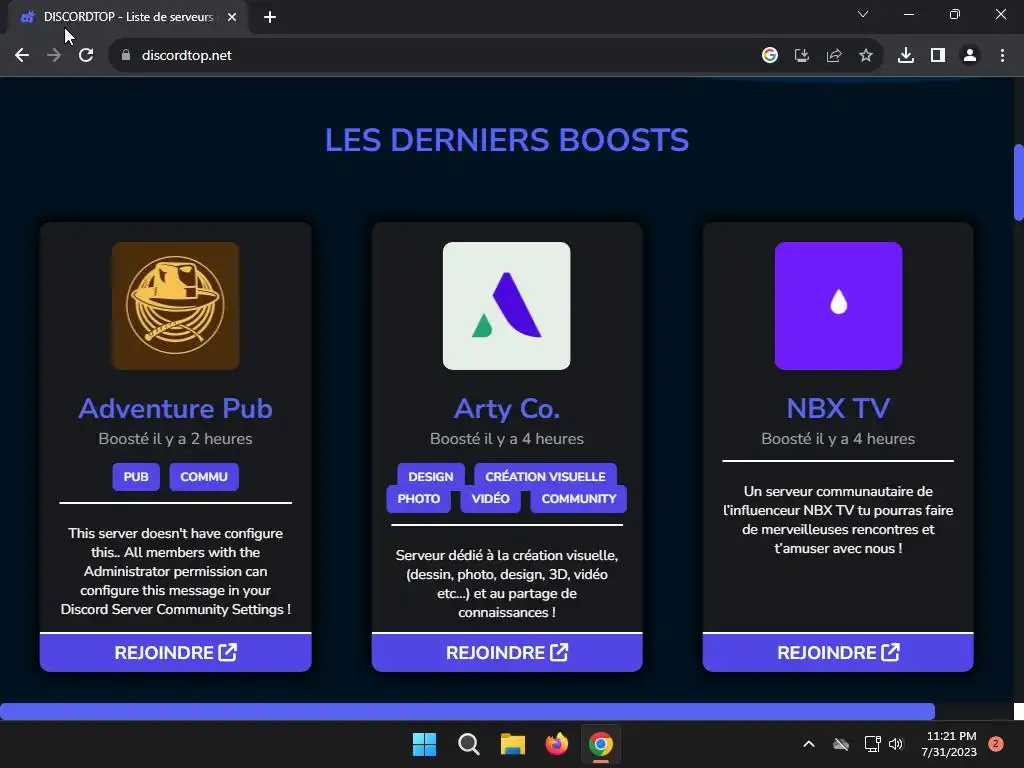This screenshot has height=768, width=1024.
Task: Open a new browser tab
Action: [x=270, y=18]
